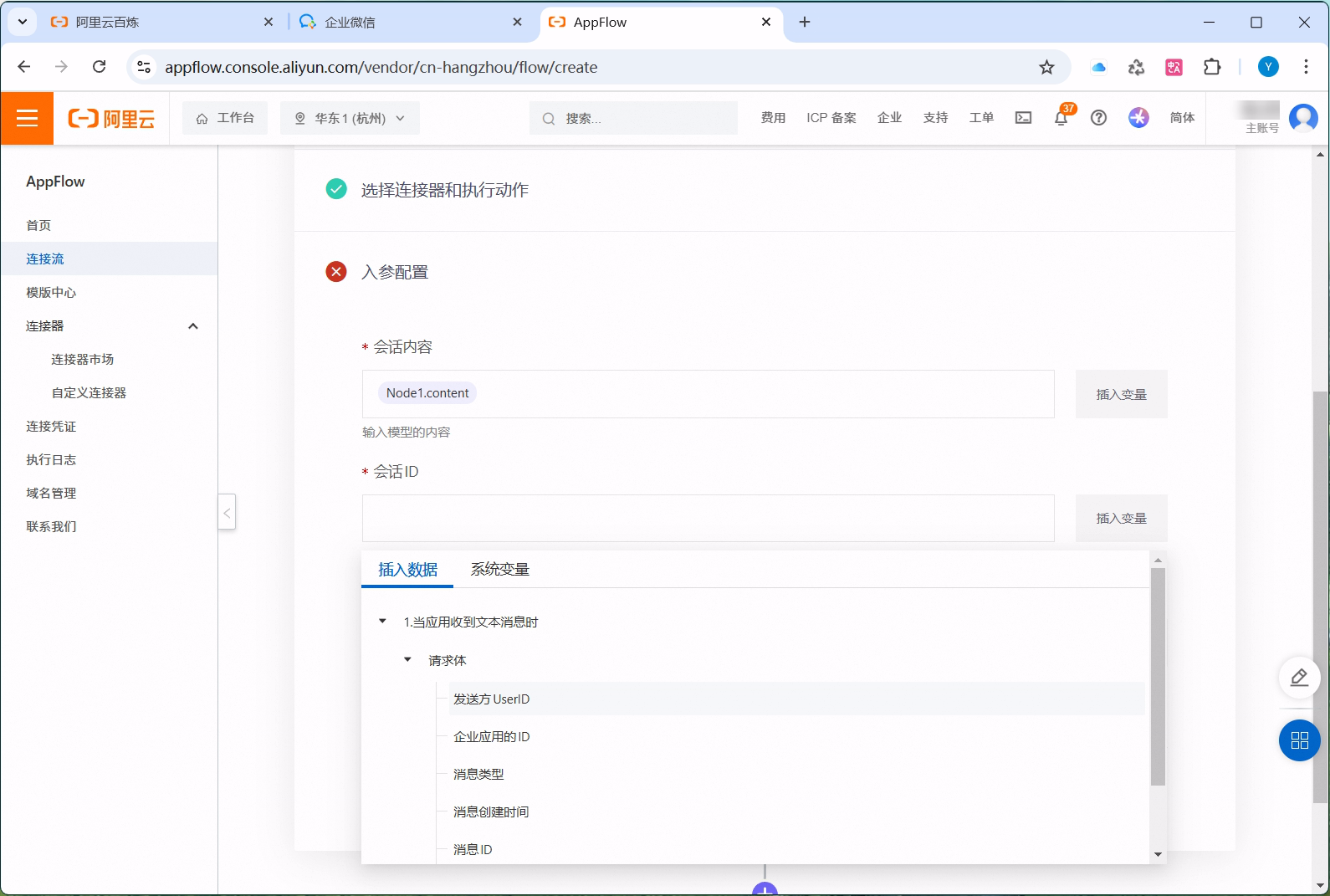The height and width of the screenshot is (896, 1330).
Task: Select 发送方 UserID from the data list
Action: pos(492,699)
